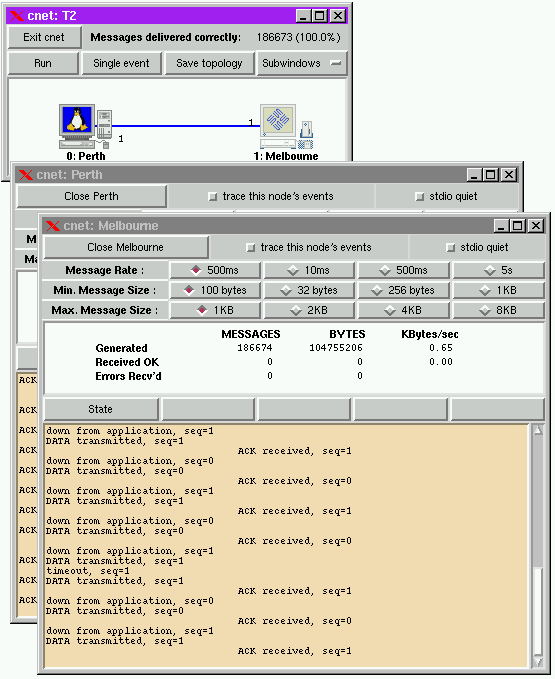Click the Melbourne Sun workstation node icon
The image size is (555, 679).
[287, 127]
